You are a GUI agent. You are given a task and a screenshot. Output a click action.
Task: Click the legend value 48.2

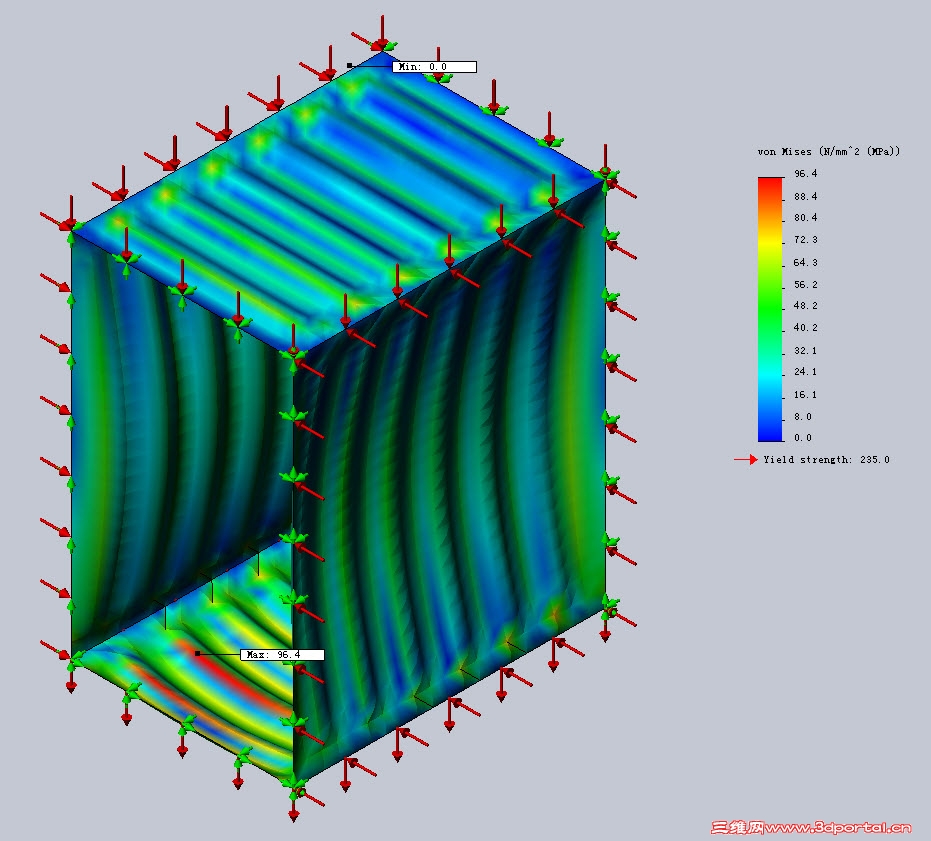point(806,305)
